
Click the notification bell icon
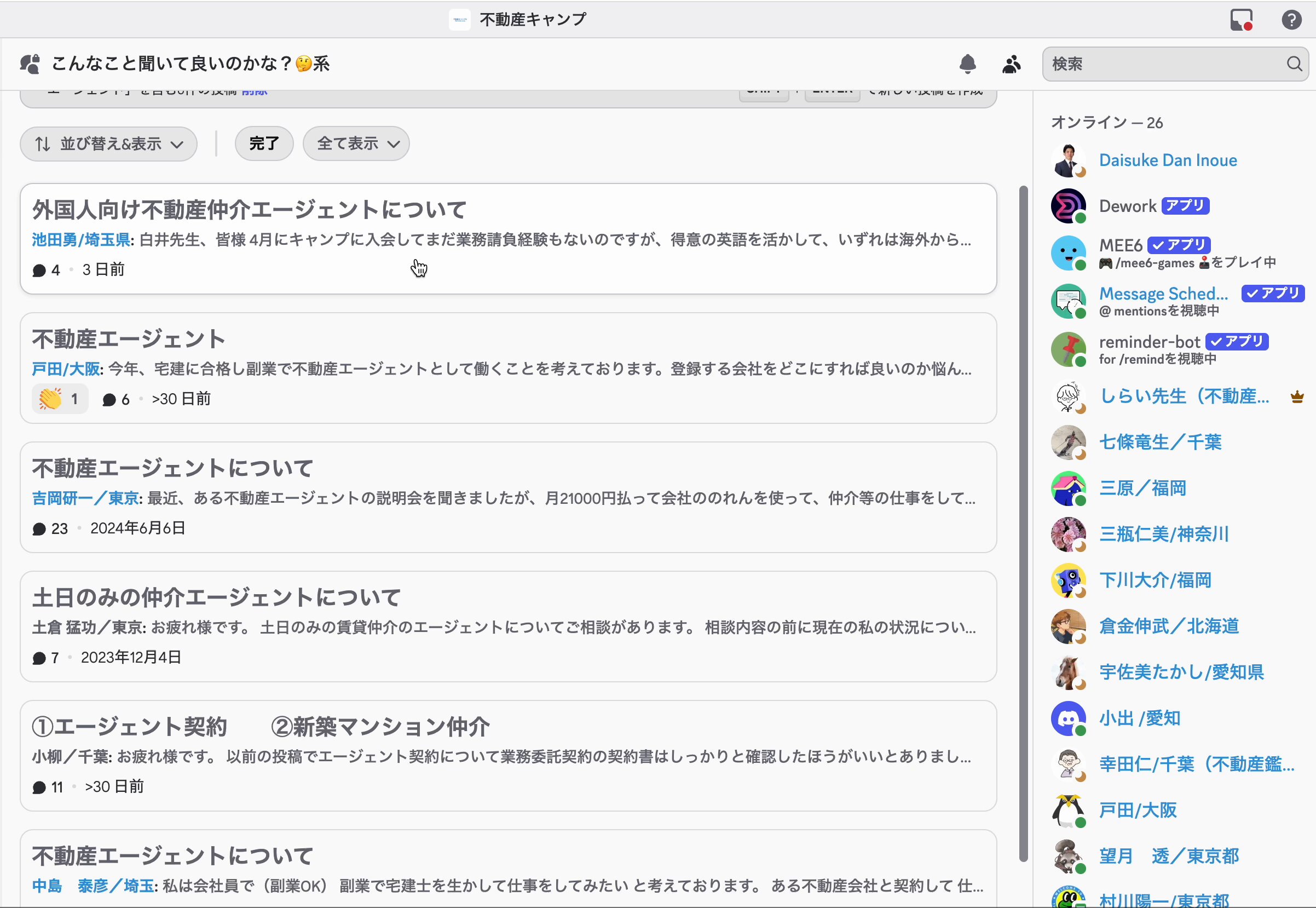(967, 64)
